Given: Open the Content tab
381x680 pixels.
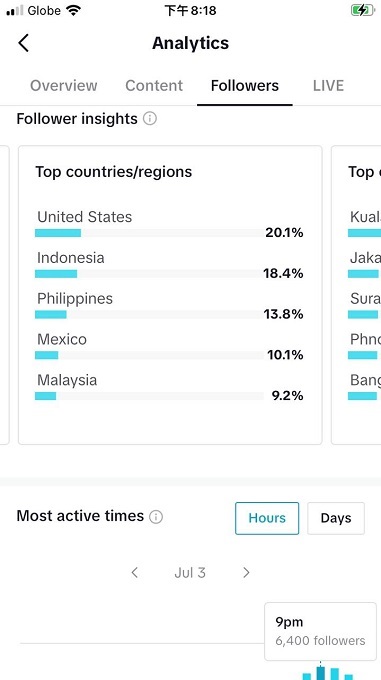Looking at the screenshot, I should [x=154, y=85].
